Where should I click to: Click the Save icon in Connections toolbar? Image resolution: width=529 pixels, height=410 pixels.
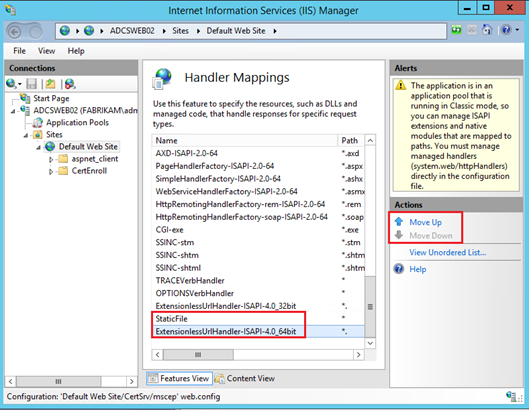point(31,84)
